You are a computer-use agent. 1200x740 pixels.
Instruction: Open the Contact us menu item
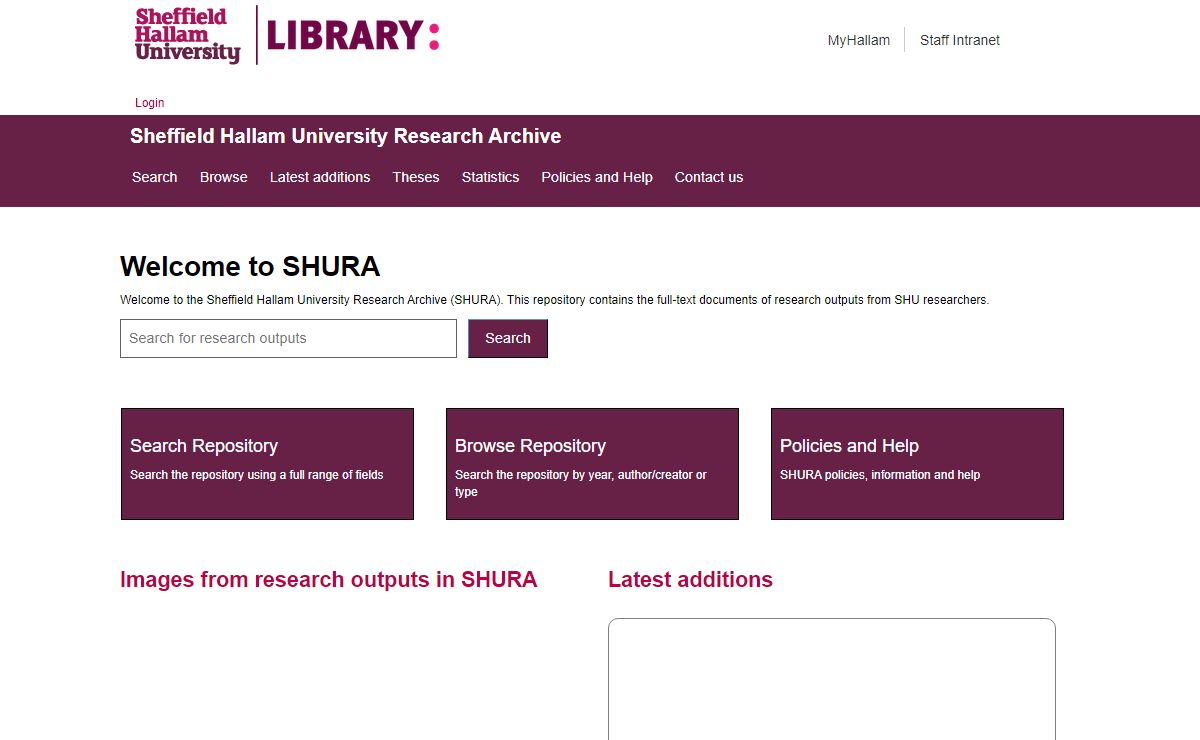click(x=709, y=177)
